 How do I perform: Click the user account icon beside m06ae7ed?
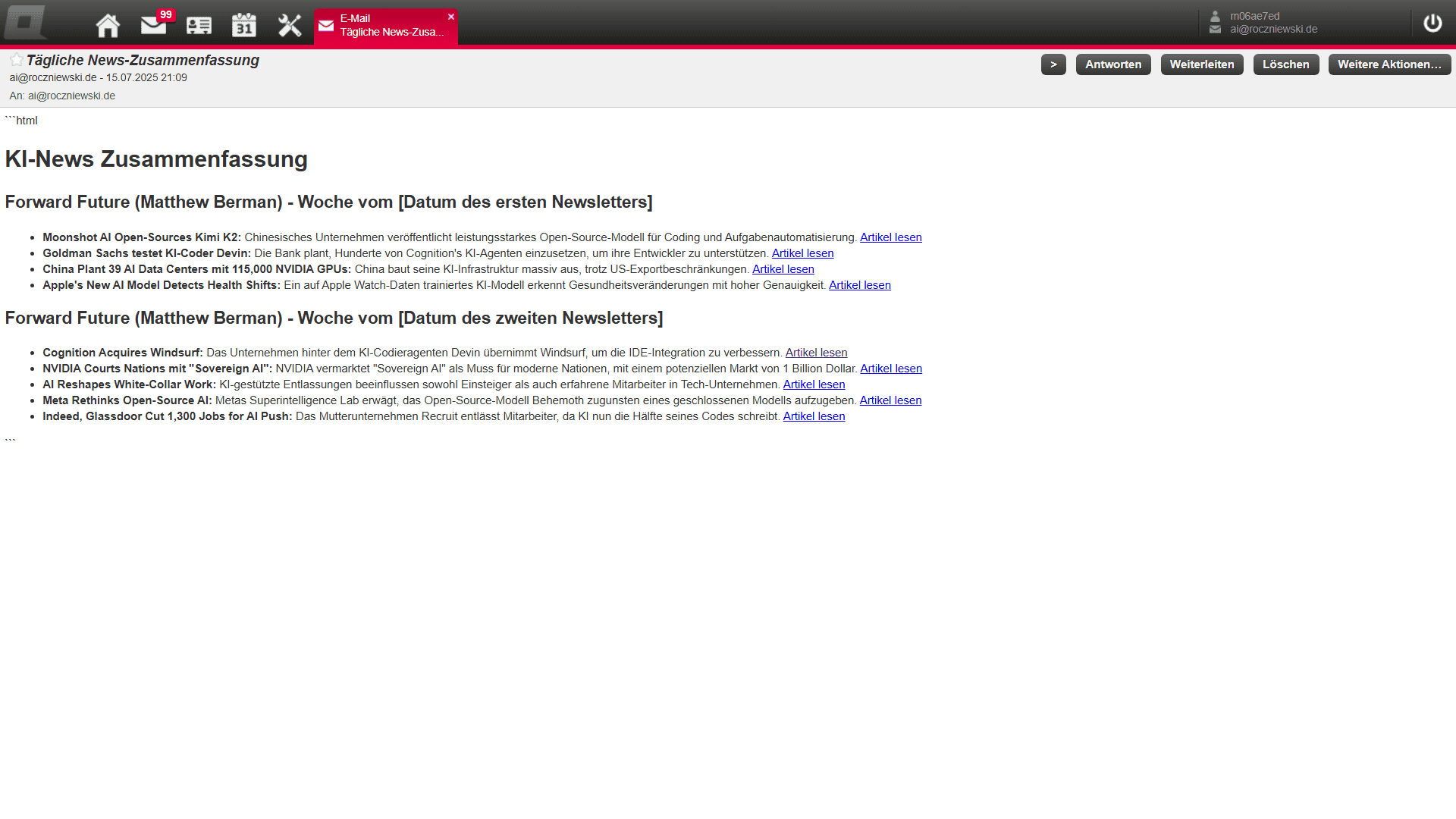1216,15
